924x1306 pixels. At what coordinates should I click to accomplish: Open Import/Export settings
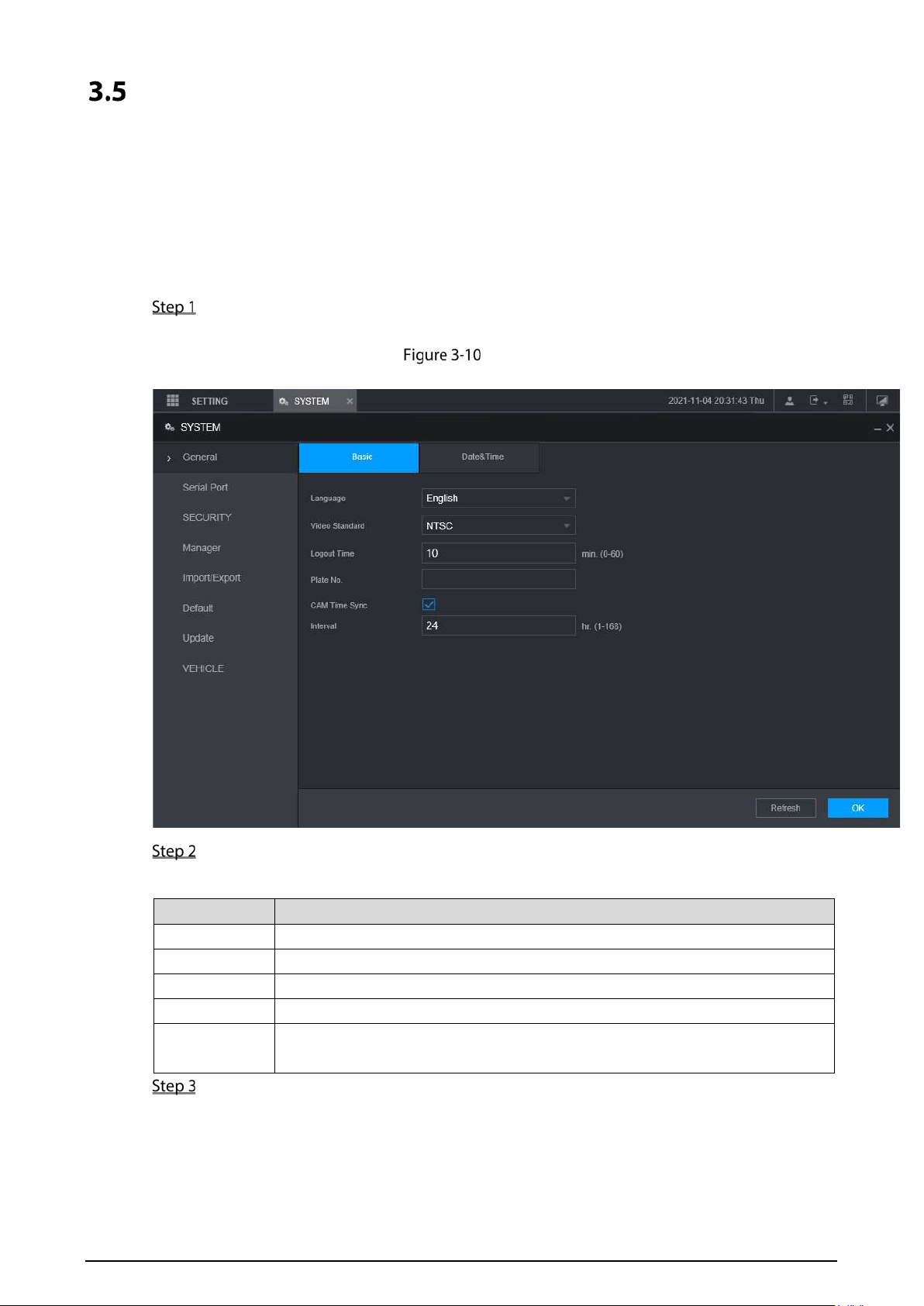click(x=212, y=578)
